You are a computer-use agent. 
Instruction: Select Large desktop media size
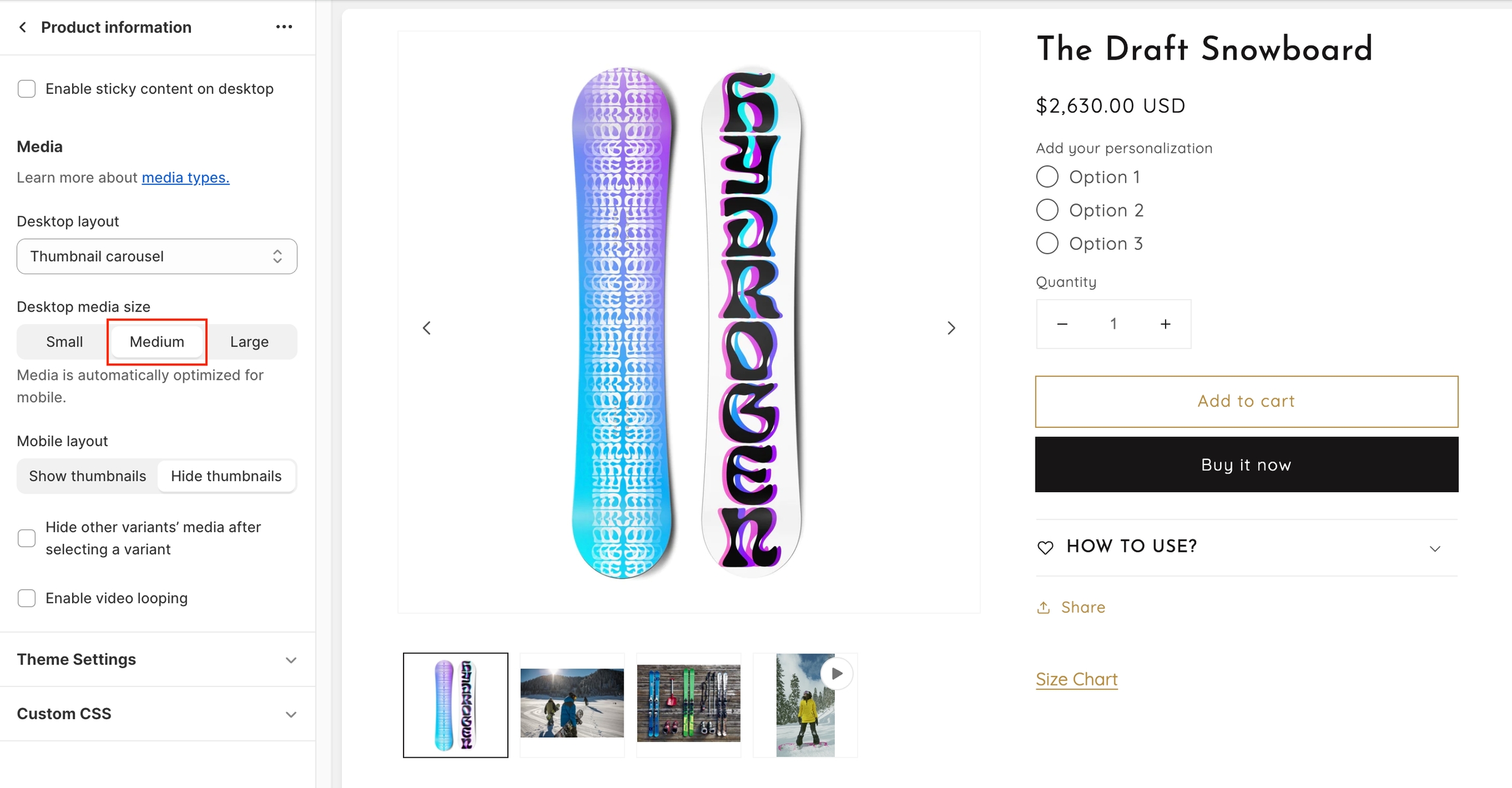tap(249, 341)
